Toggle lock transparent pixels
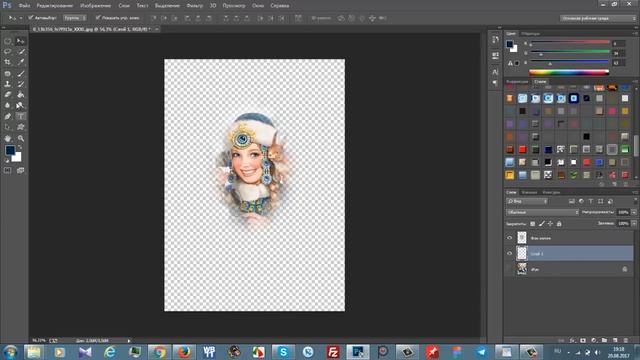Image resolution: width=640 pixels, height=360 pixels. pos(533,224)
